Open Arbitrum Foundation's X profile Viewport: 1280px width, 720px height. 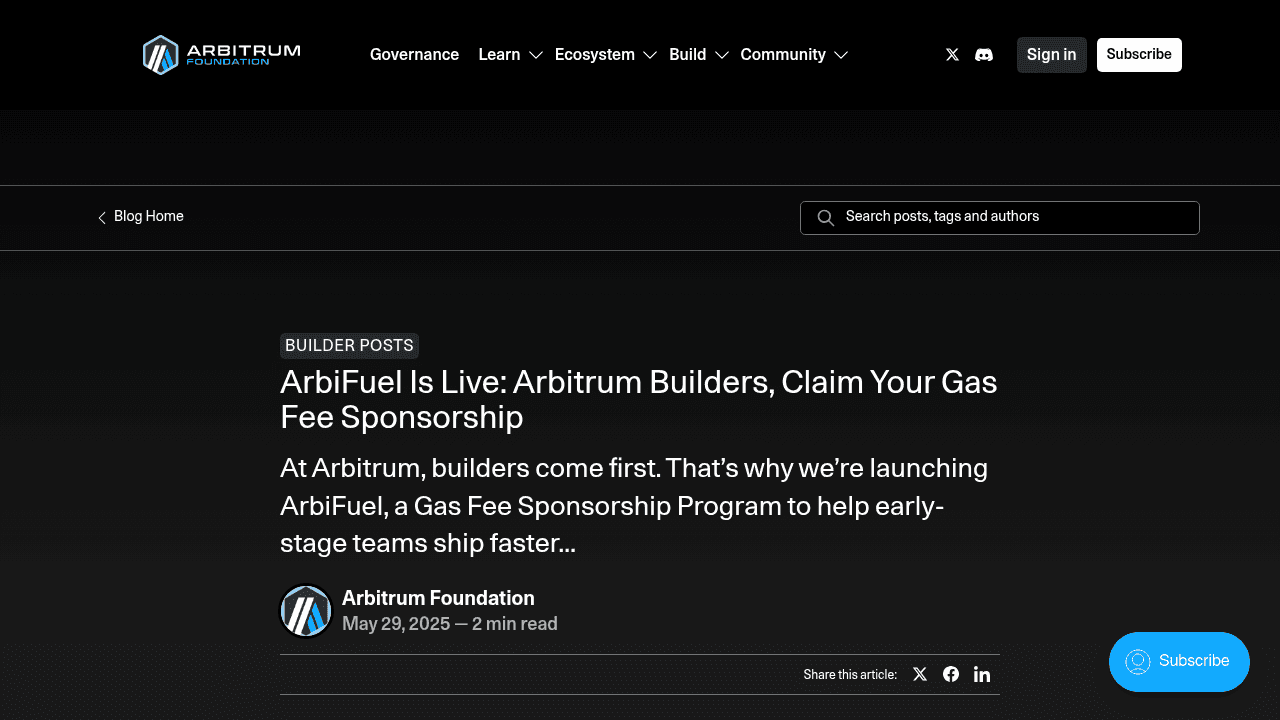pyautogui.click(x=951, y=55)
